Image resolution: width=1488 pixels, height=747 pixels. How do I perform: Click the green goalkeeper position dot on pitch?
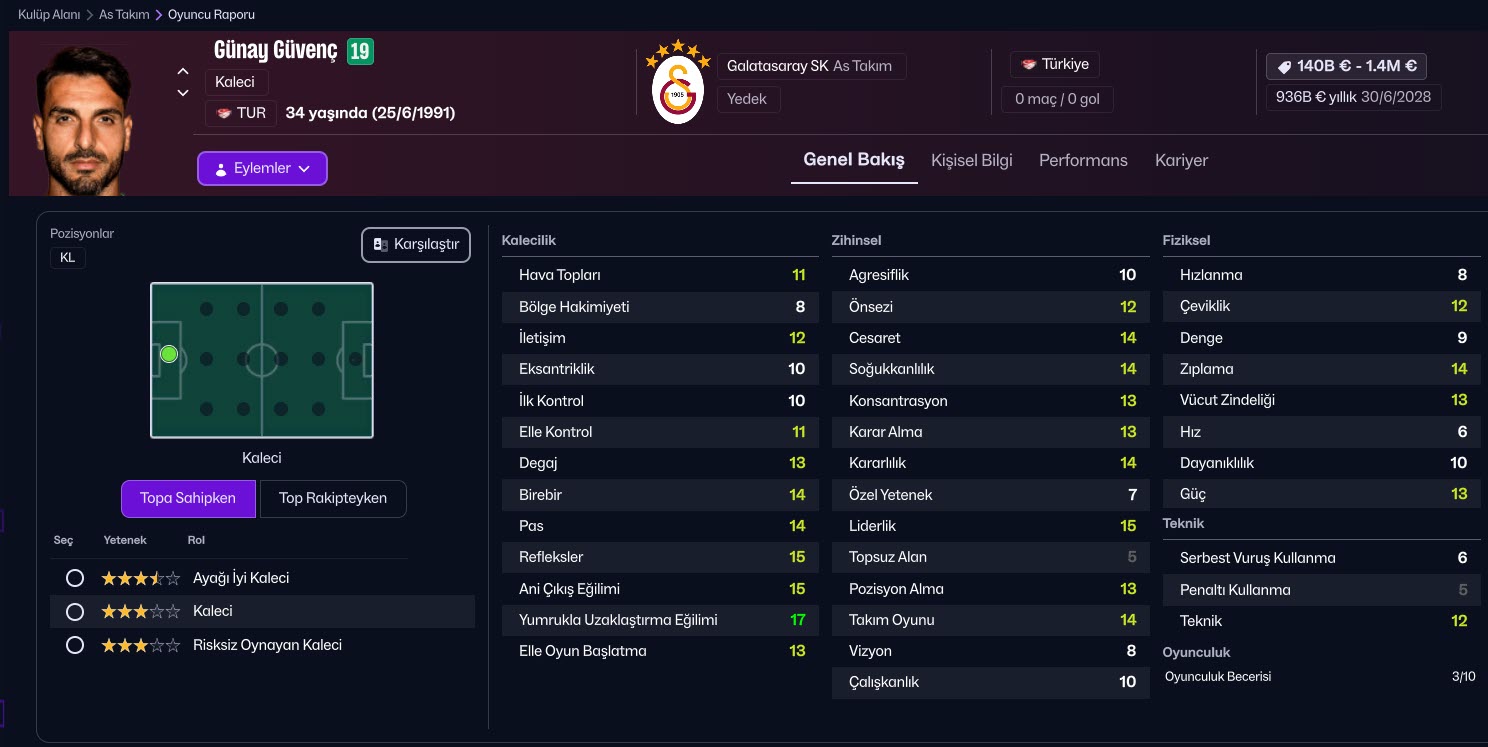tap(168, 354)
